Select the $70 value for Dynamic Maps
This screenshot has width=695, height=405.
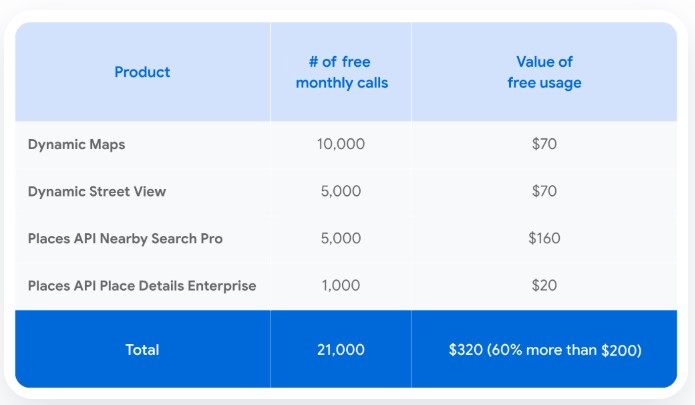pyautogui.click(x=545, y=144)
